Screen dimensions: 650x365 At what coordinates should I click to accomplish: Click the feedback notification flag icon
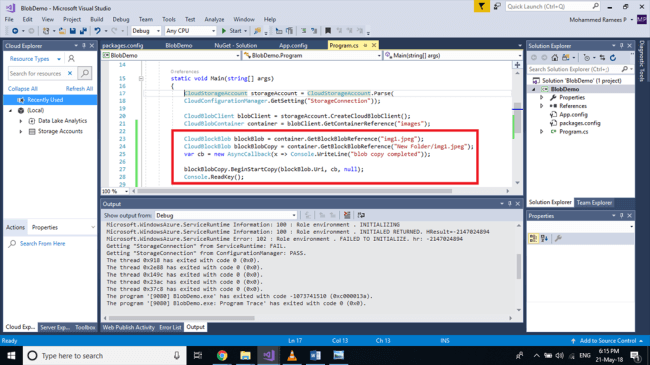click(x=482, y=6)
